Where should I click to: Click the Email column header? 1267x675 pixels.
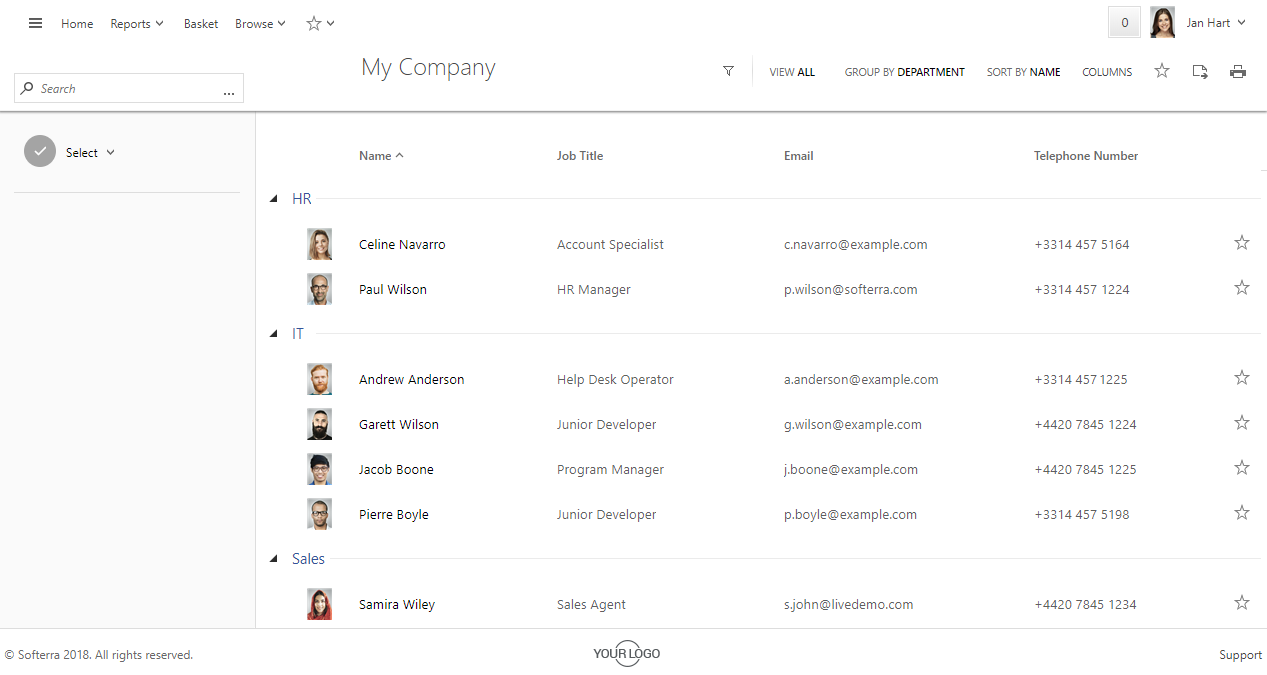coord(799,156)
